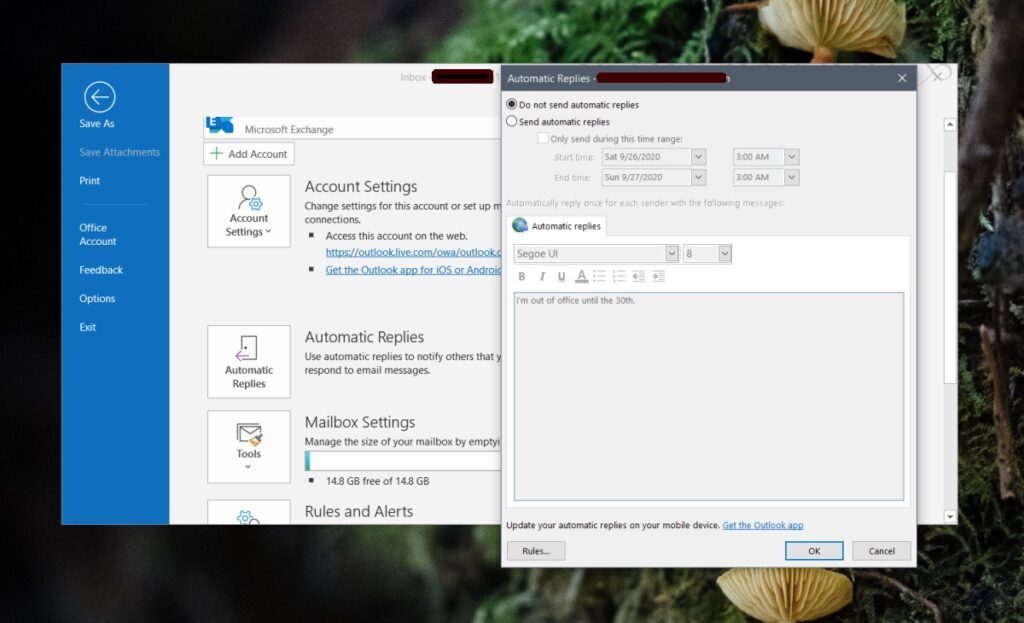
Task: Increase the paragraph indent
Action: click(657, 277)
